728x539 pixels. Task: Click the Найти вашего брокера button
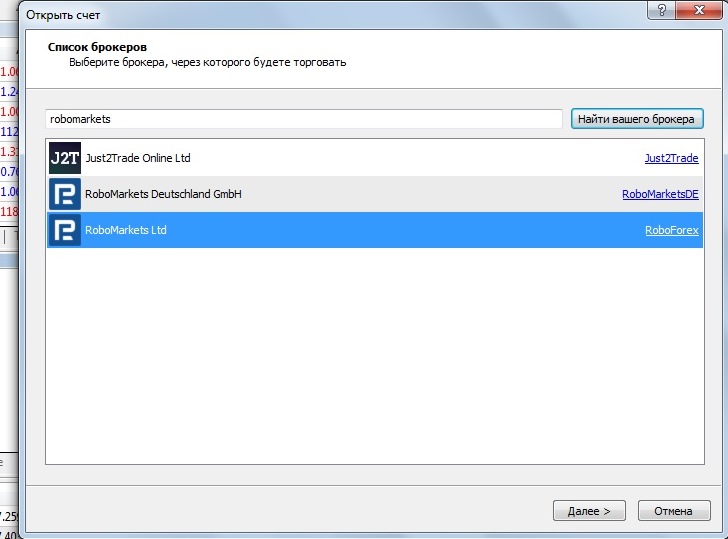point(637,119)
